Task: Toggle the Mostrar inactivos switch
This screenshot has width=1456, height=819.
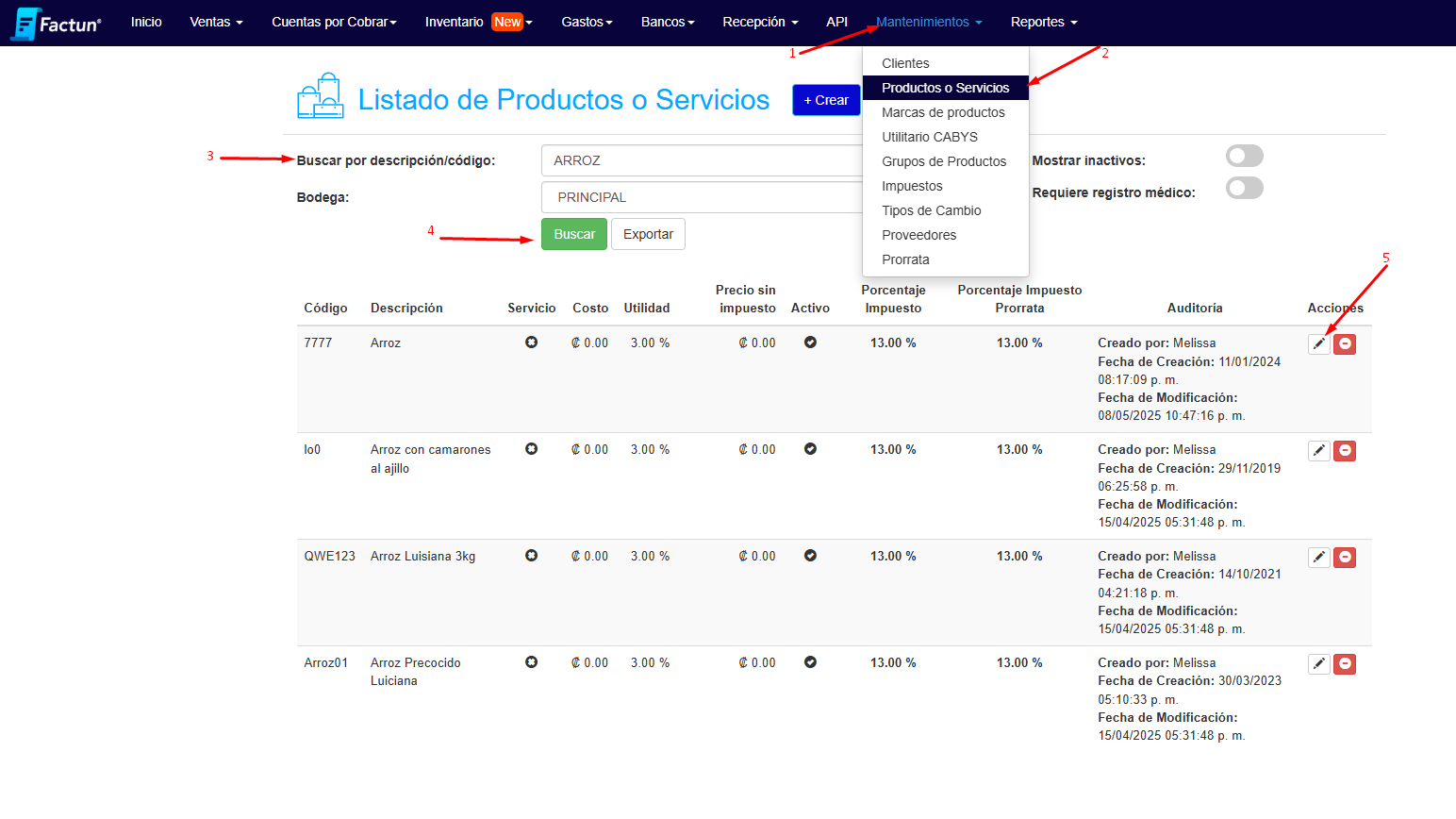Action: 1244,157
